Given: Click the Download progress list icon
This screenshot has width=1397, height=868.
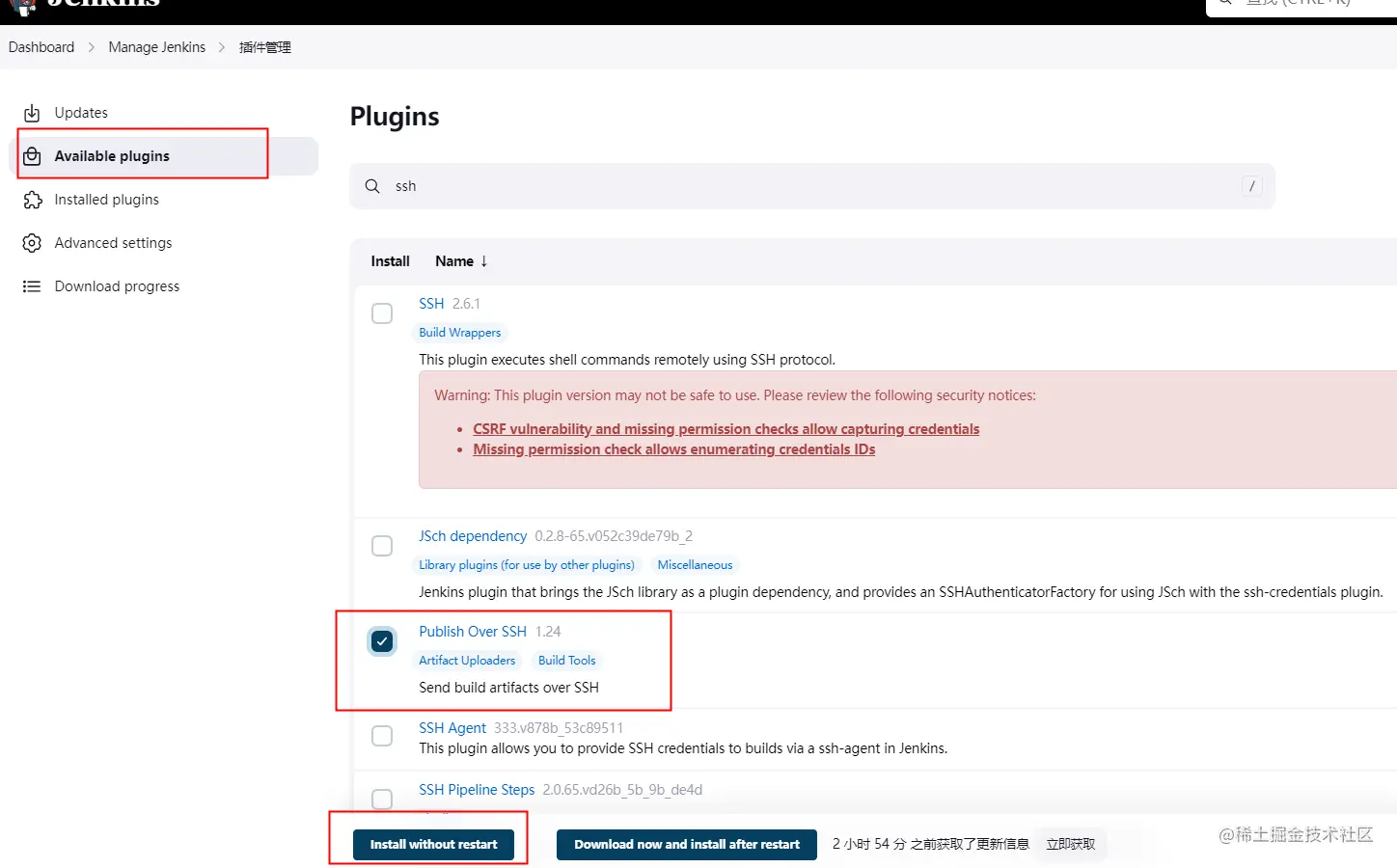Looking at the screenshot, I should coord(32,286).
